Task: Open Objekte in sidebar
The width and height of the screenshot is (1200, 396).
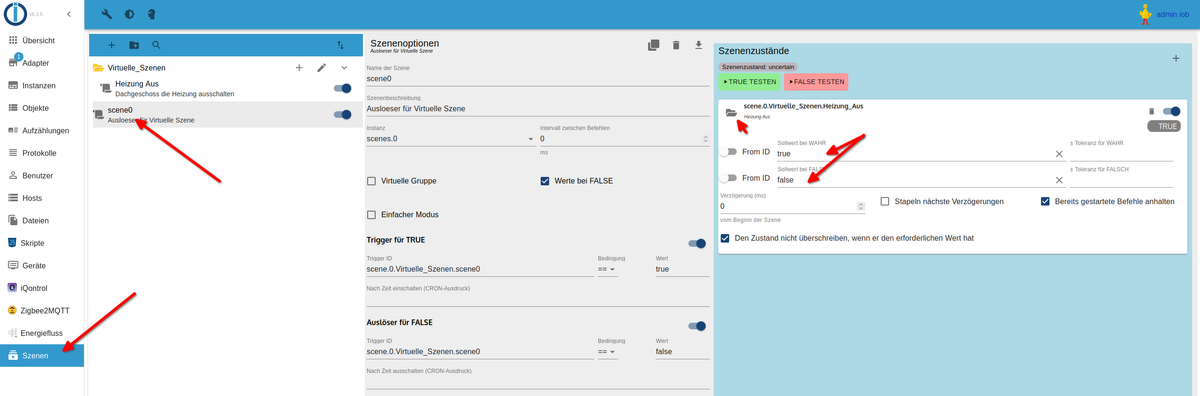Action: pos(42,108)
